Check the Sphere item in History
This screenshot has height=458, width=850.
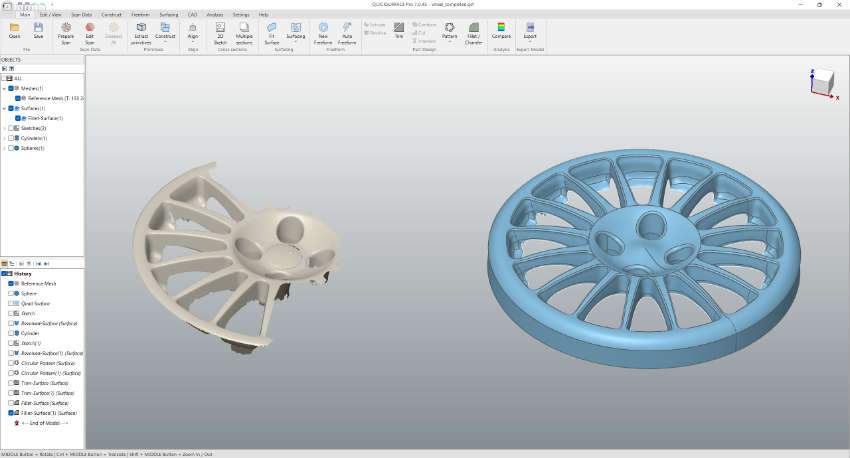click(11, 293)
